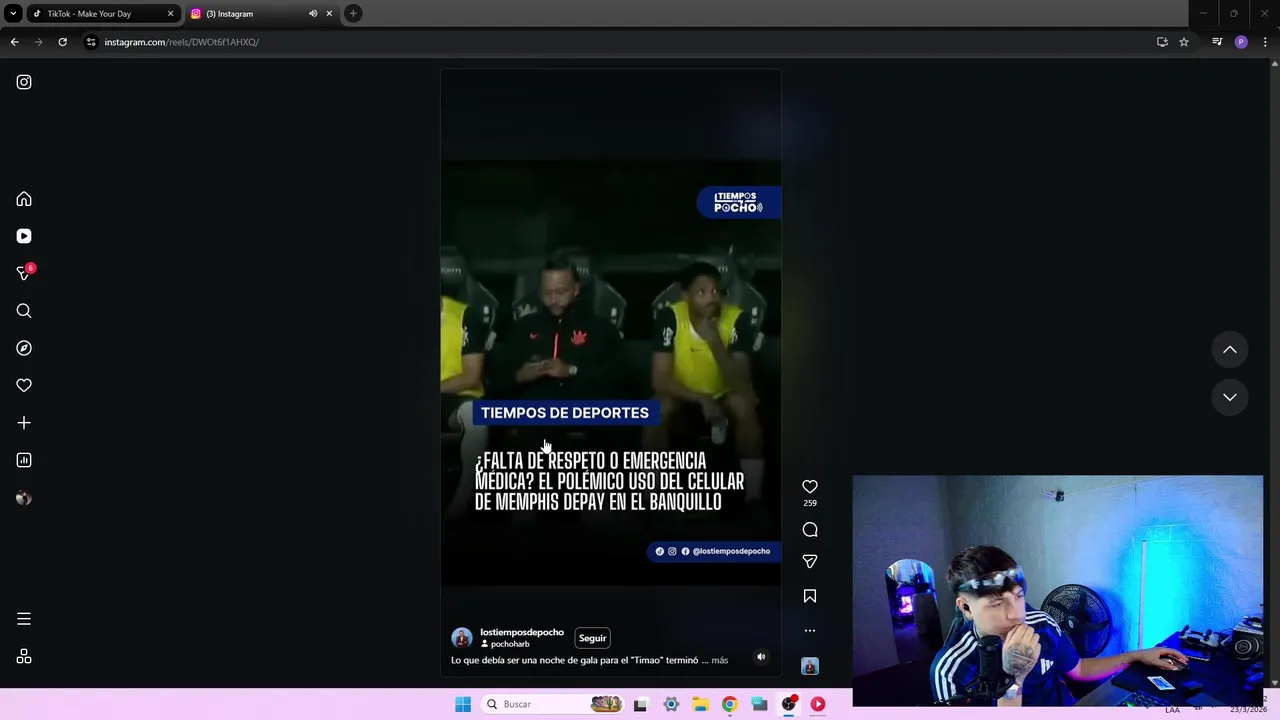Expand the caption with 'más'
This screenshot has height=720, width=1280.
pos(720,660)
